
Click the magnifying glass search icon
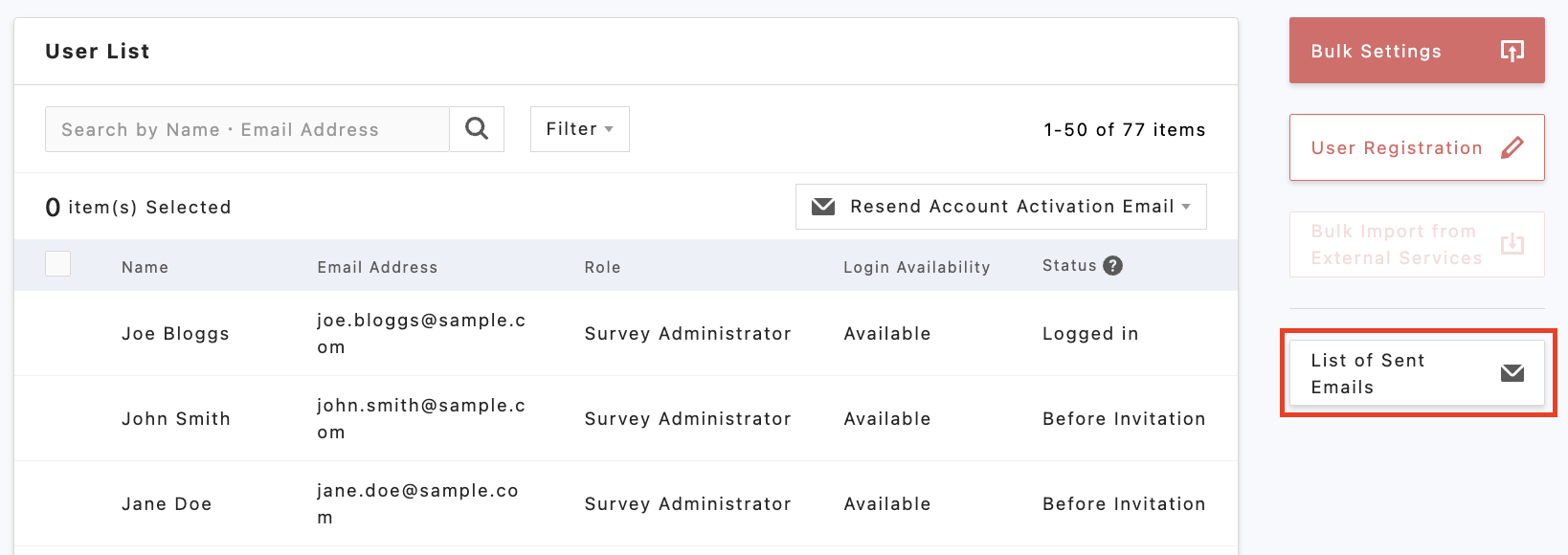[477, 129]
